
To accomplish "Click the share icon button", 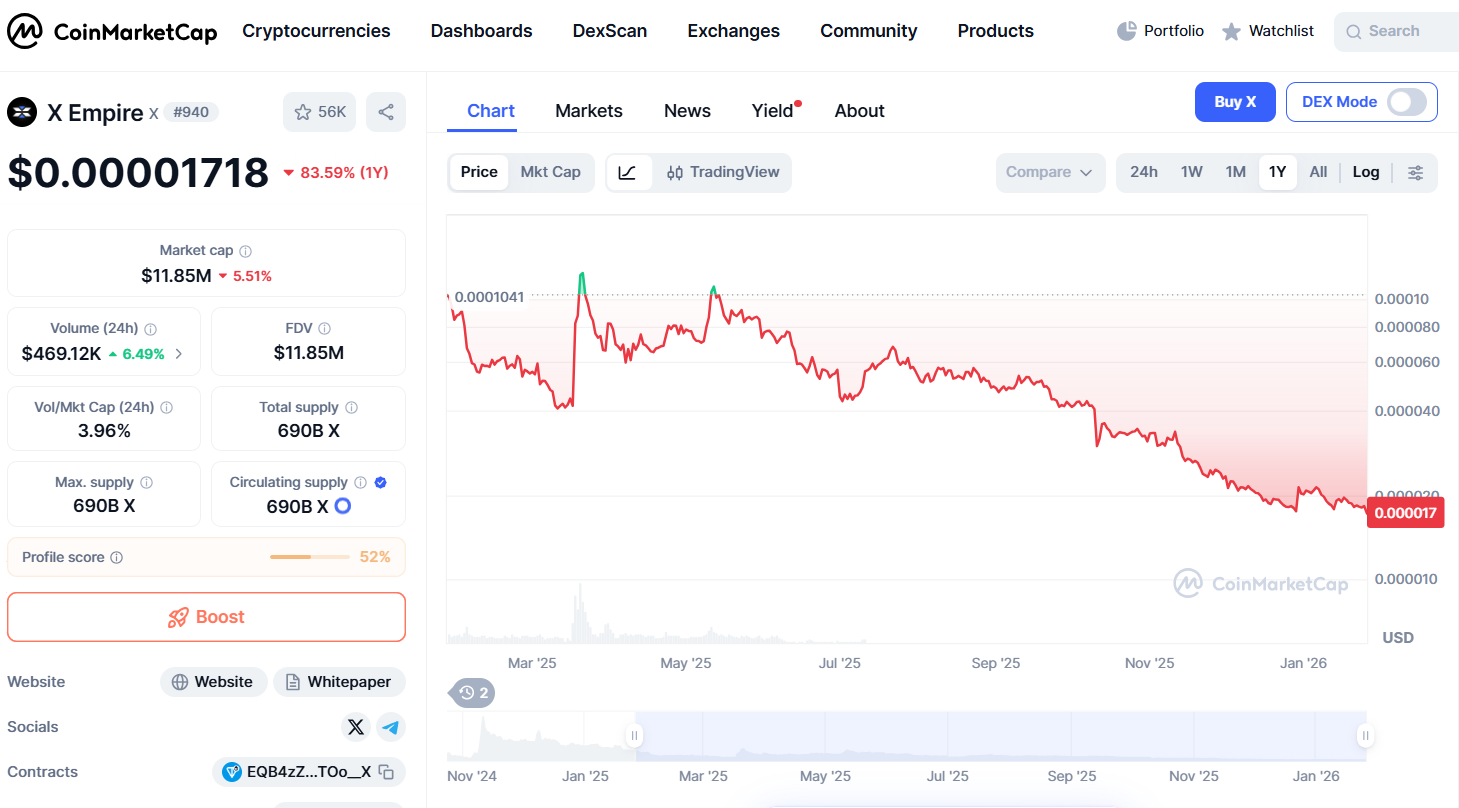I will 386,112.
